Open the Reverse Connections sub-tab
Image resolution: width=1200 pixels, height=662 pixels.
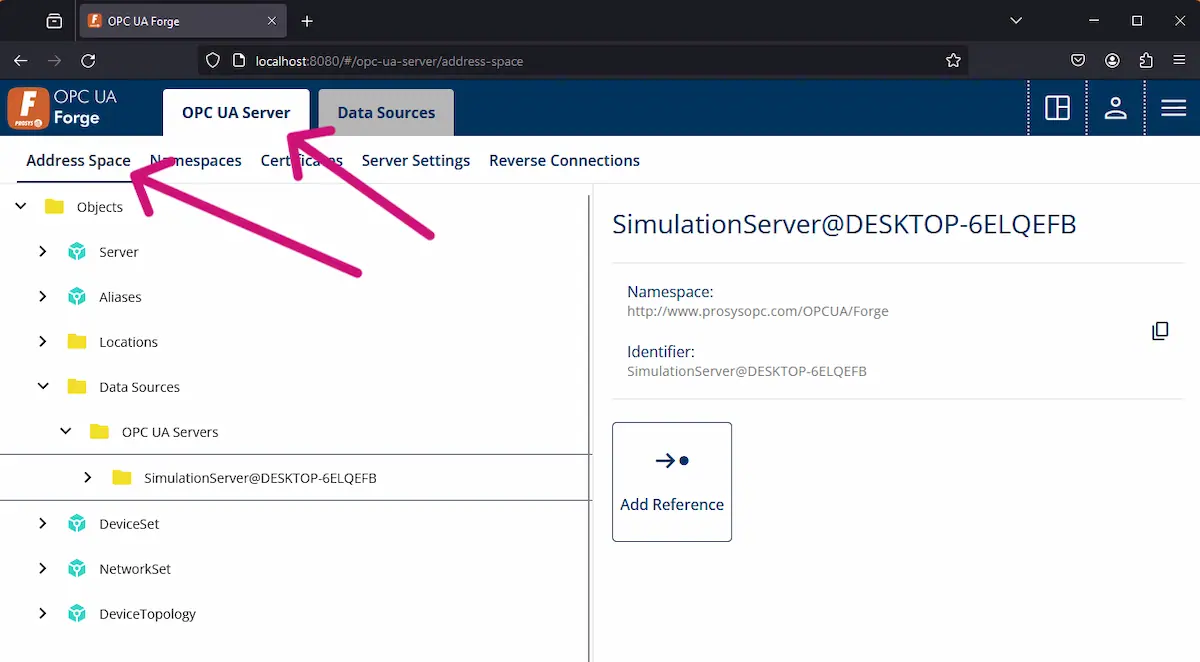click(x=564, y=161)
